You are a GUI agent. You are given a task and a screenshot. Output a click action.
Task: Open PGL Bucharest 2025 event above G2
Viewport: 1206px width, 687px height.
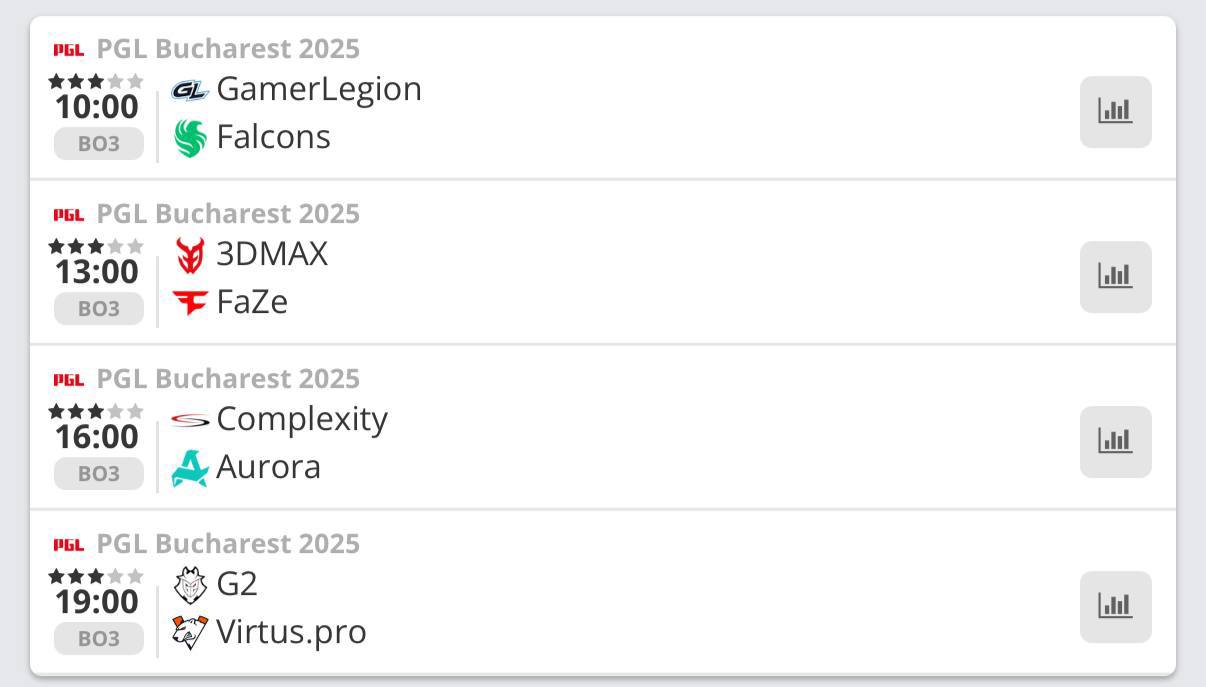coord(228,544)
